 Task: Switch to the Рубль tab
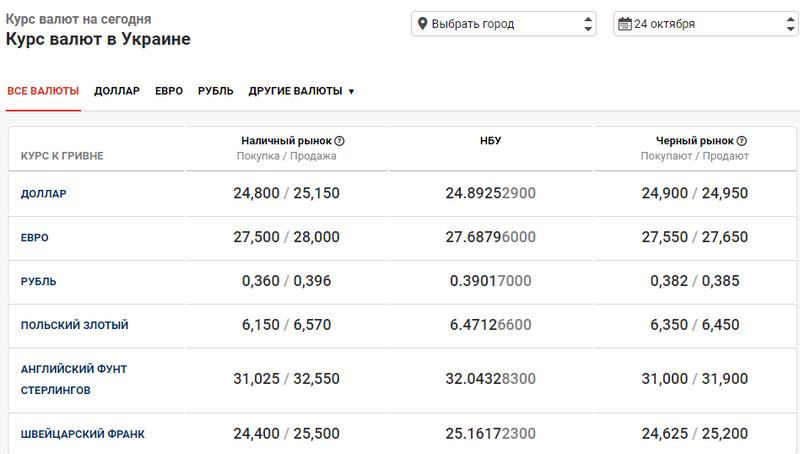point(216,91)
